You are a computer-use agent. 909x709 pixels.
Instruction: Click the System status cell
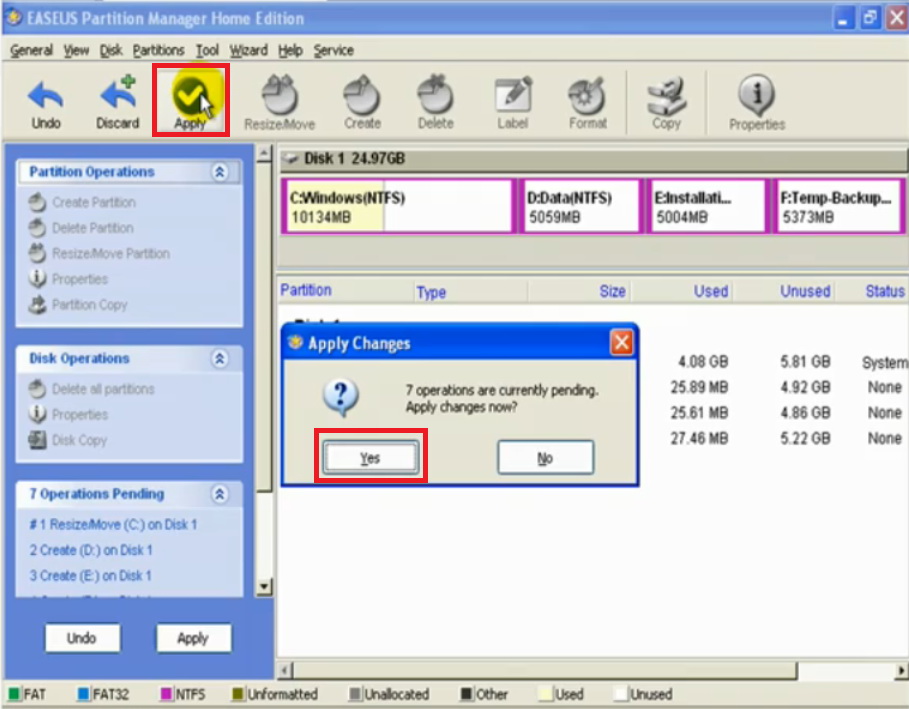(885, 362)
